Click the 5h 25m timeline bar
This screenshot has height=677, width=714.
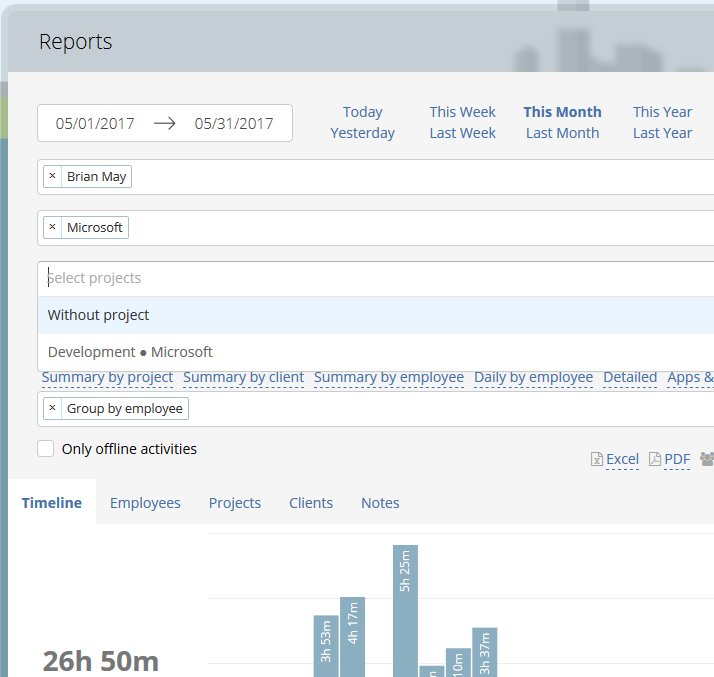click(x=405, y=611)
